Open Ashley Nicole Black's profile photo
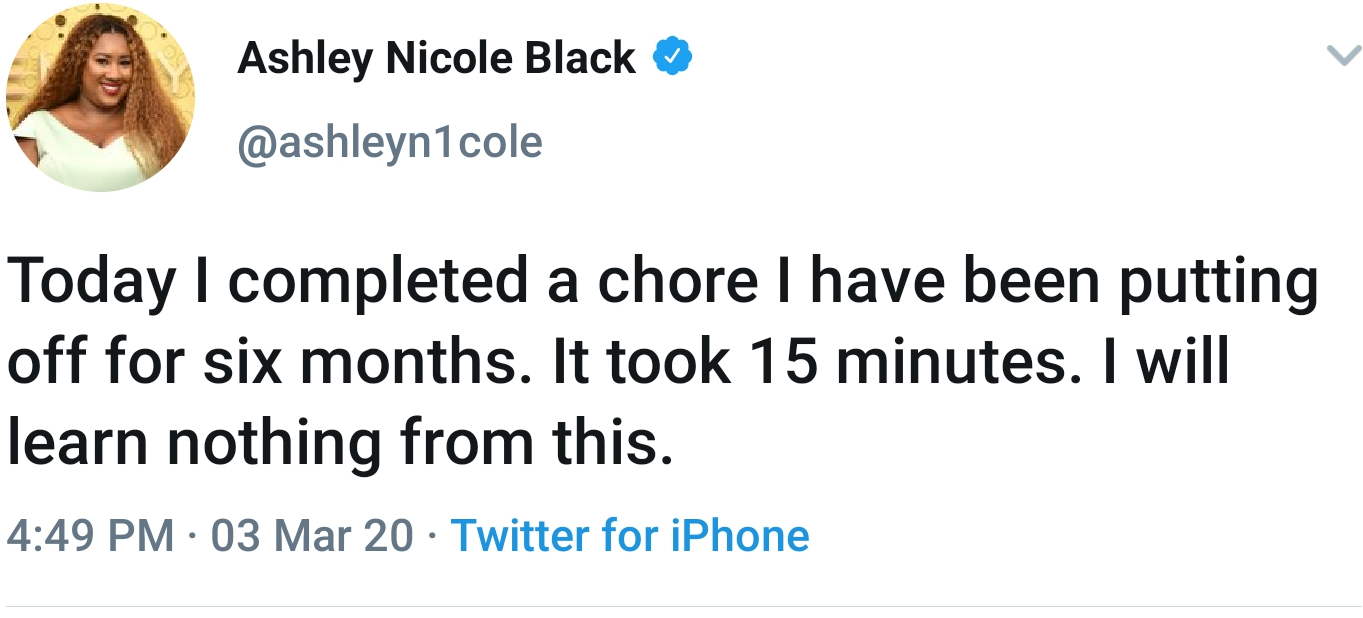The height and width of the screenshot is (618, 1363). coord(101,98)
